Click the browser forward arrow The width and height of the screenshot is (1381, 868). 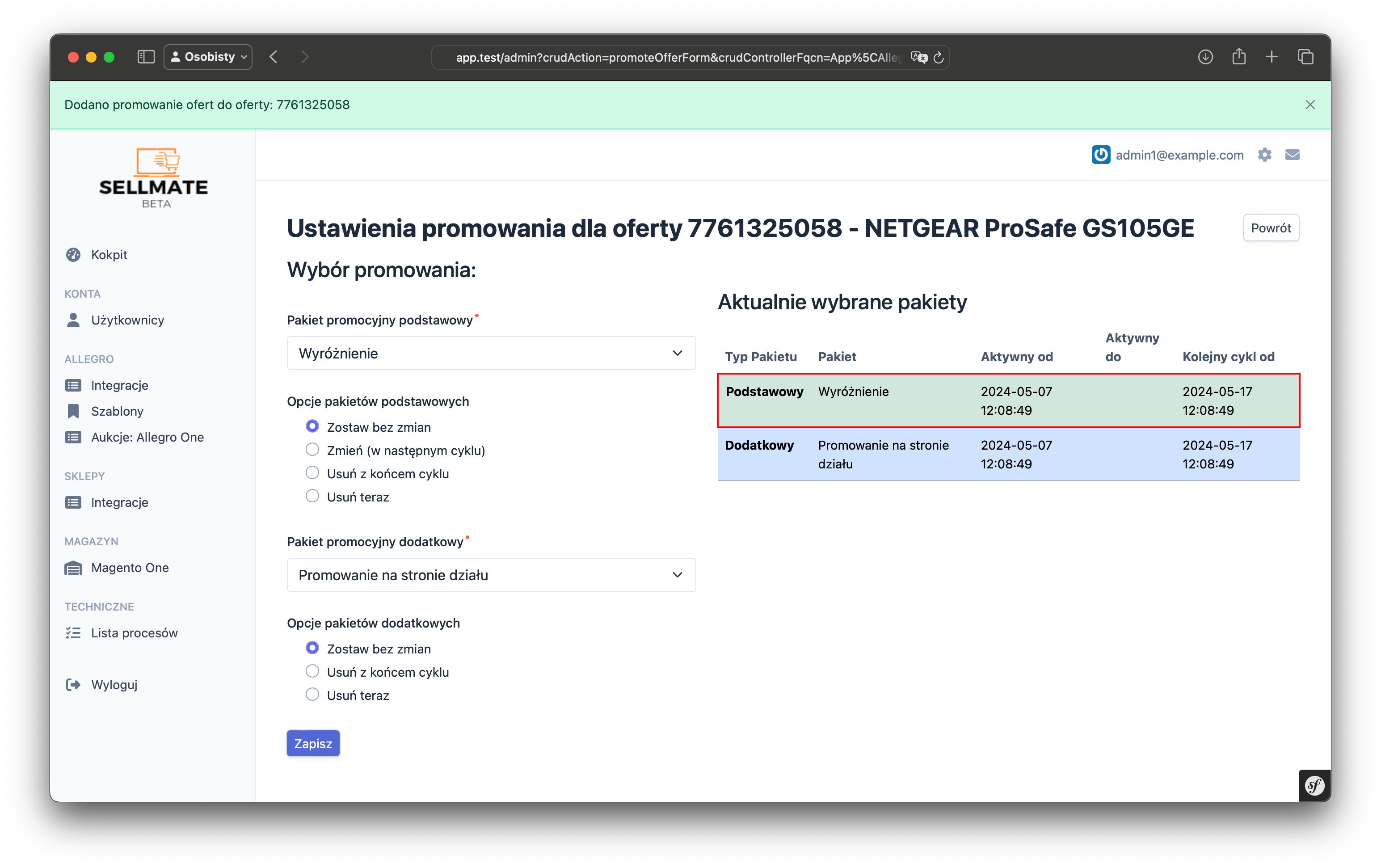coord(305,57)
